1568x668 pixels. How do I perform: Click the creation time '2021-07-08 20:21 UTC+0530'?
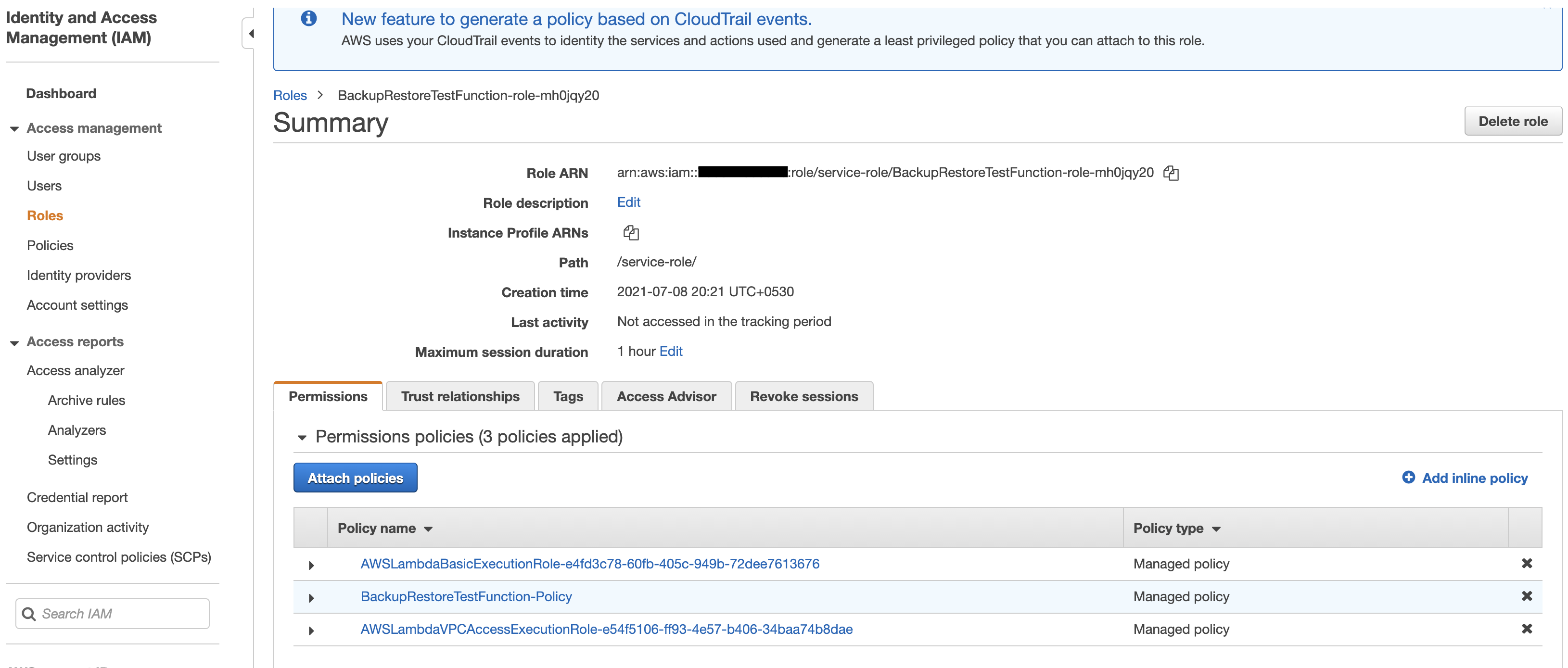click(x=705, y=291)
